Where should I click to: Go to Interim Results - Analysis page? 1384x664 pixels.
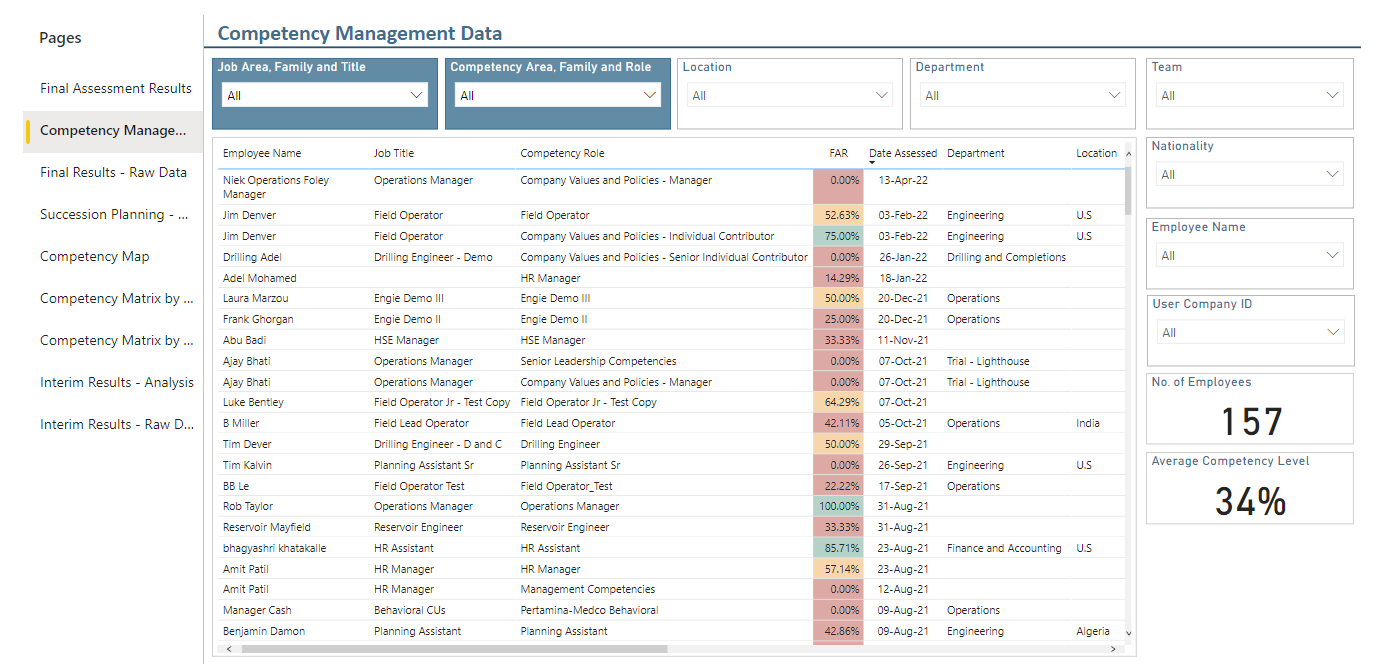(x=116, y=382)
